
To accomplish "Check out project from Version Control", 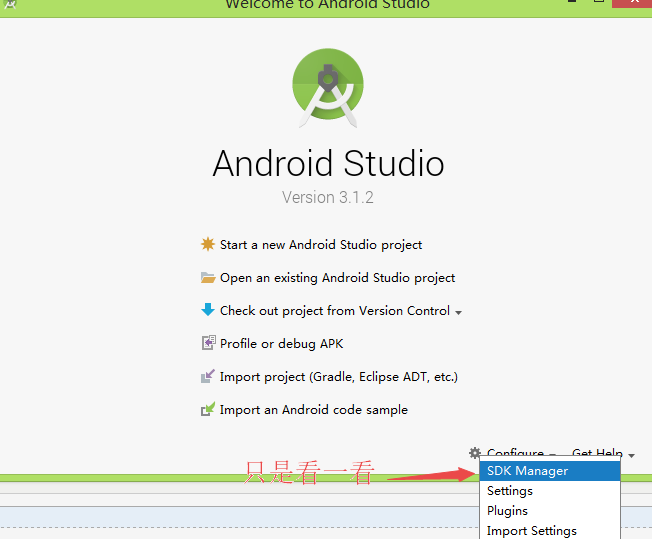I will [335, 311].
